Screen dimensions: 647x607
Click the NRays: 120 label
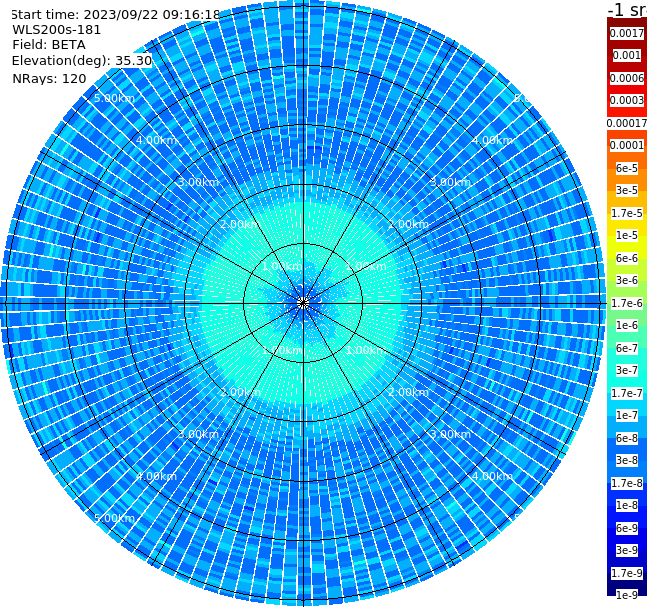pyautogui.click(x=49, y=78)
